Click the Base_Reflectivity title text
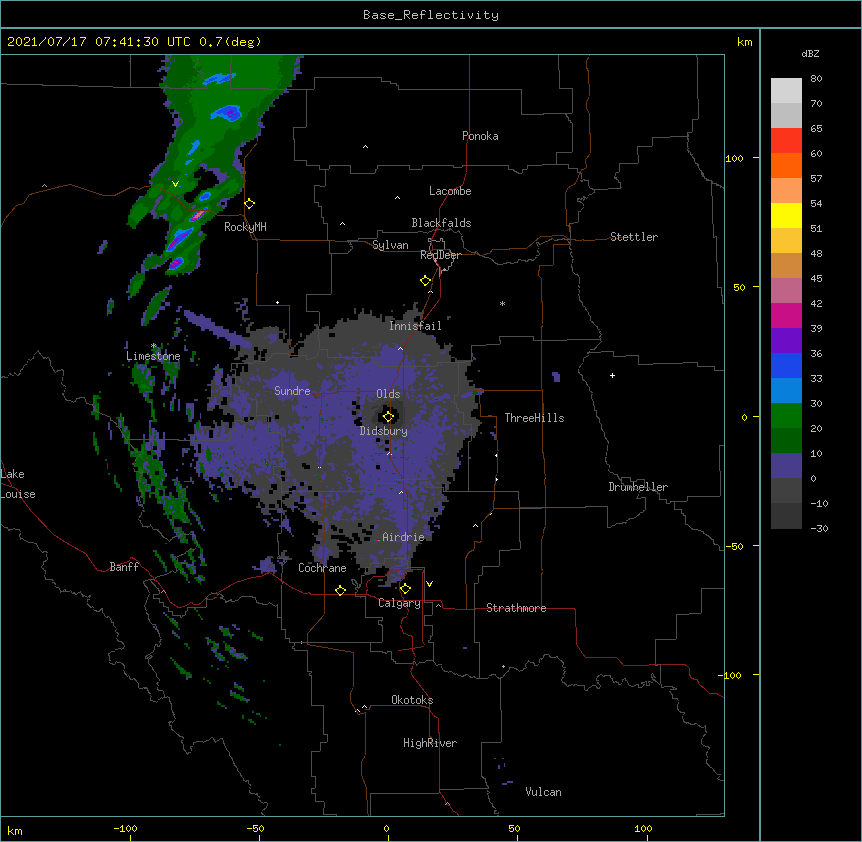The image size is (862, 842). (x=431, y=15)
